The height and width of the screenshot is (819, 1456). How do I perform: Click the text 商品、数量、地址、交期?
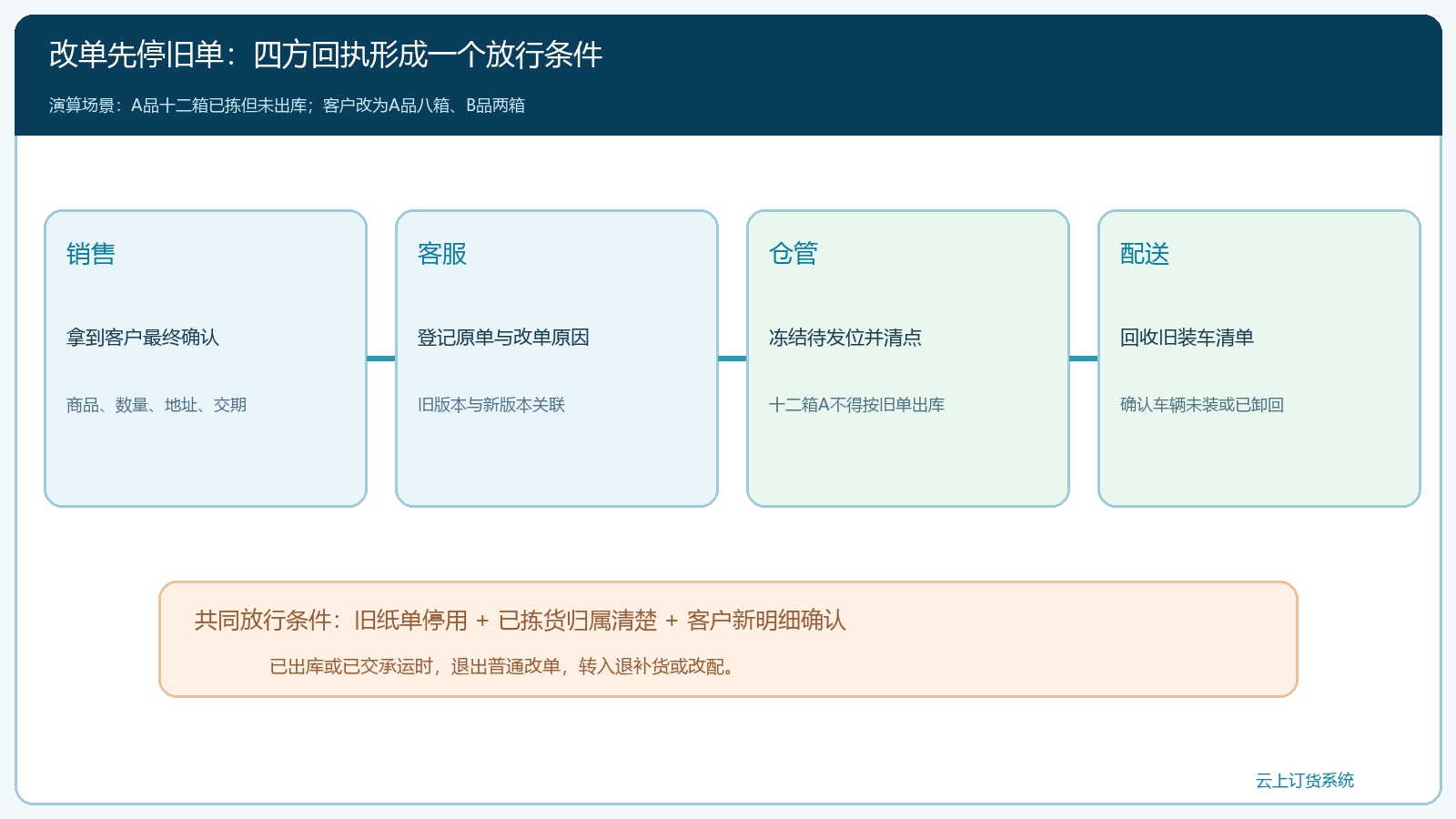[157, 405]
